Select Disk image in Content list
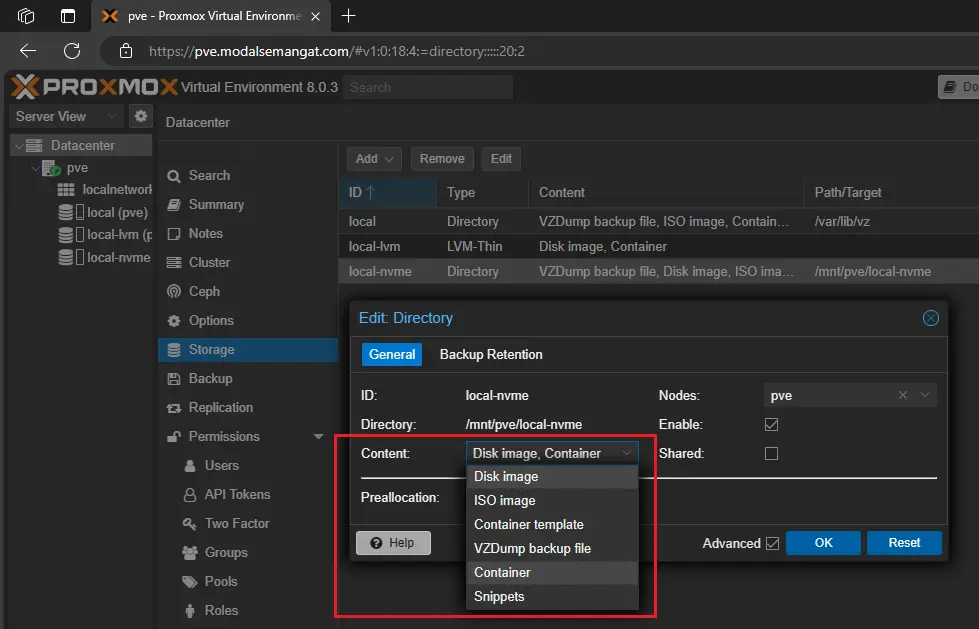The width and height of the screenshot is (979, 629). click(x=553, y=477)
